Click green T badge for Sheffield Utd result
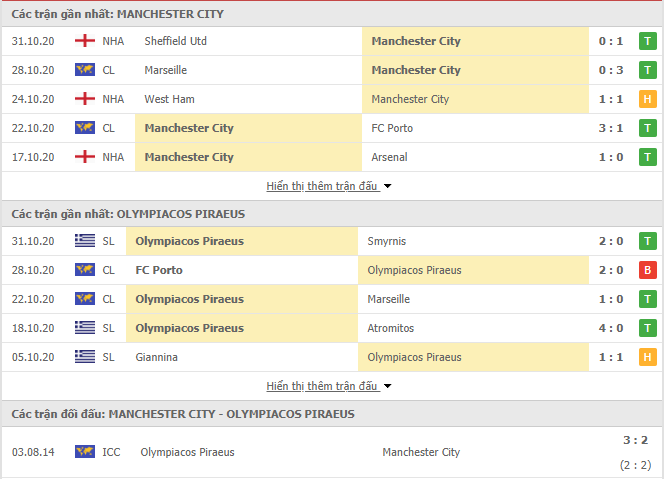Viewport: 664px width, 479px height. tap(647, 41)
